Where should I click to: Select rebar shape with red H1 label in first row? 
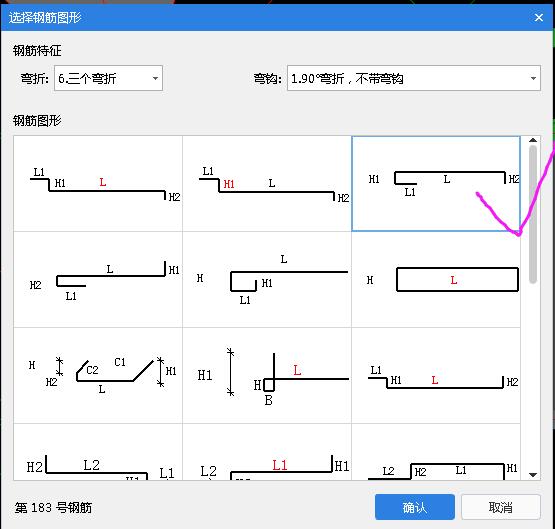coord(267,184)
